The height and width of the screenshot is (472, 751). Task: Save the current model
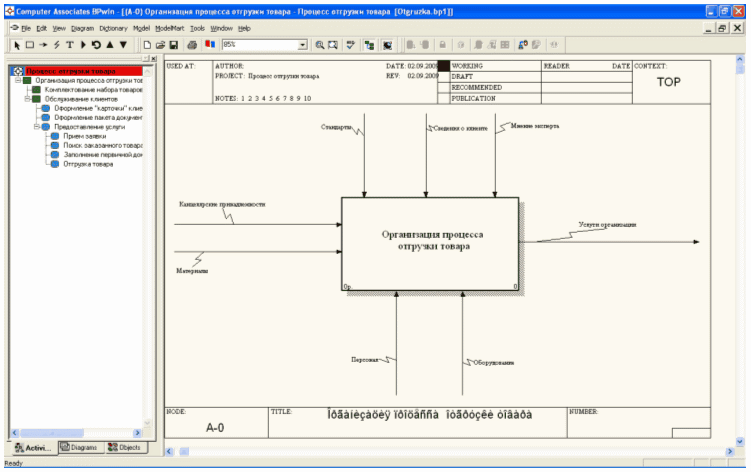pyautogui.click(x=174, y=45)
